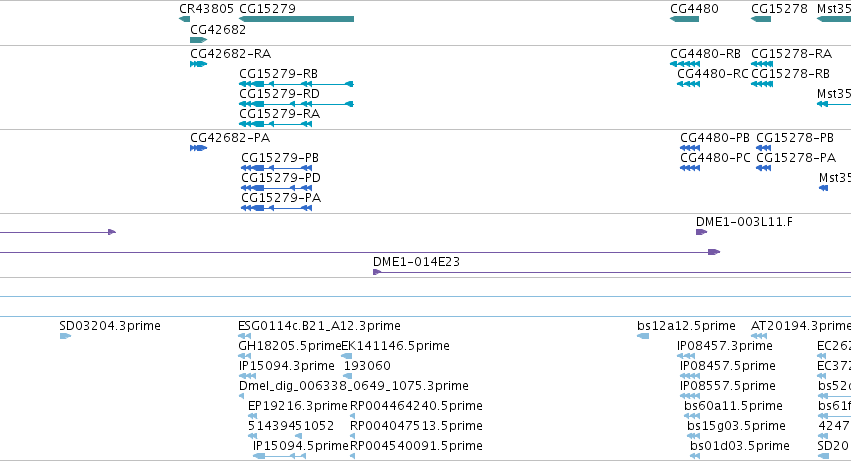This screenshot has width=851, height=461.
Task: Select transcript CG42682-RA label
Action: pos(230,54)
